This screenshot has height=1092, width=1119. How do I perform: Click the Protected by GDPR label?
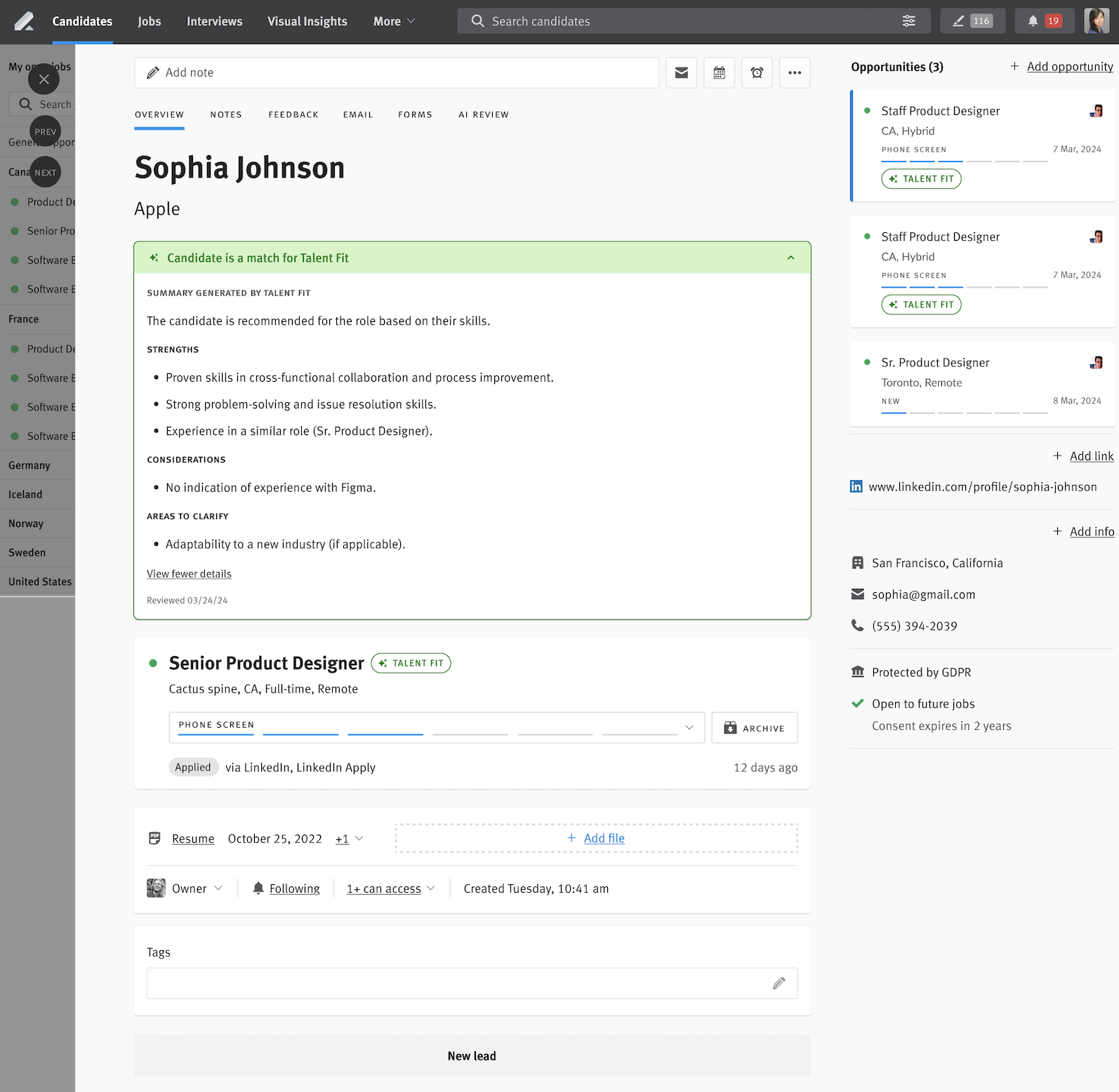[x=921, y=673]
